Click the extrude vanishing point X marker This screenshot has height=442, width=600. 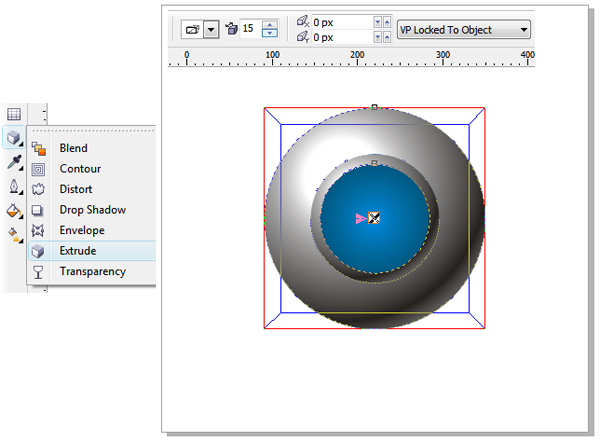[374, 218]
